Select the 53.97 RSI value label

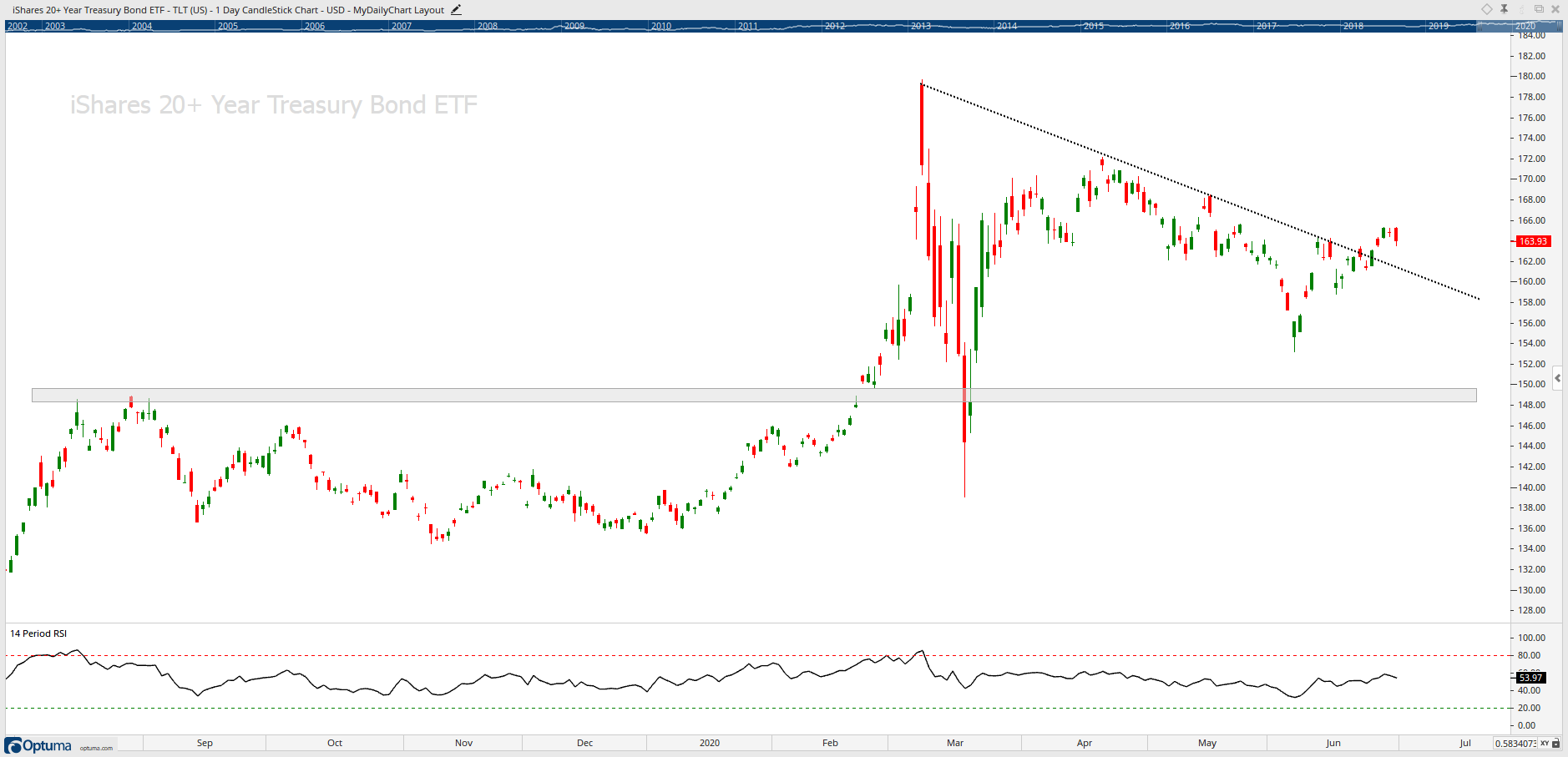1530,678
